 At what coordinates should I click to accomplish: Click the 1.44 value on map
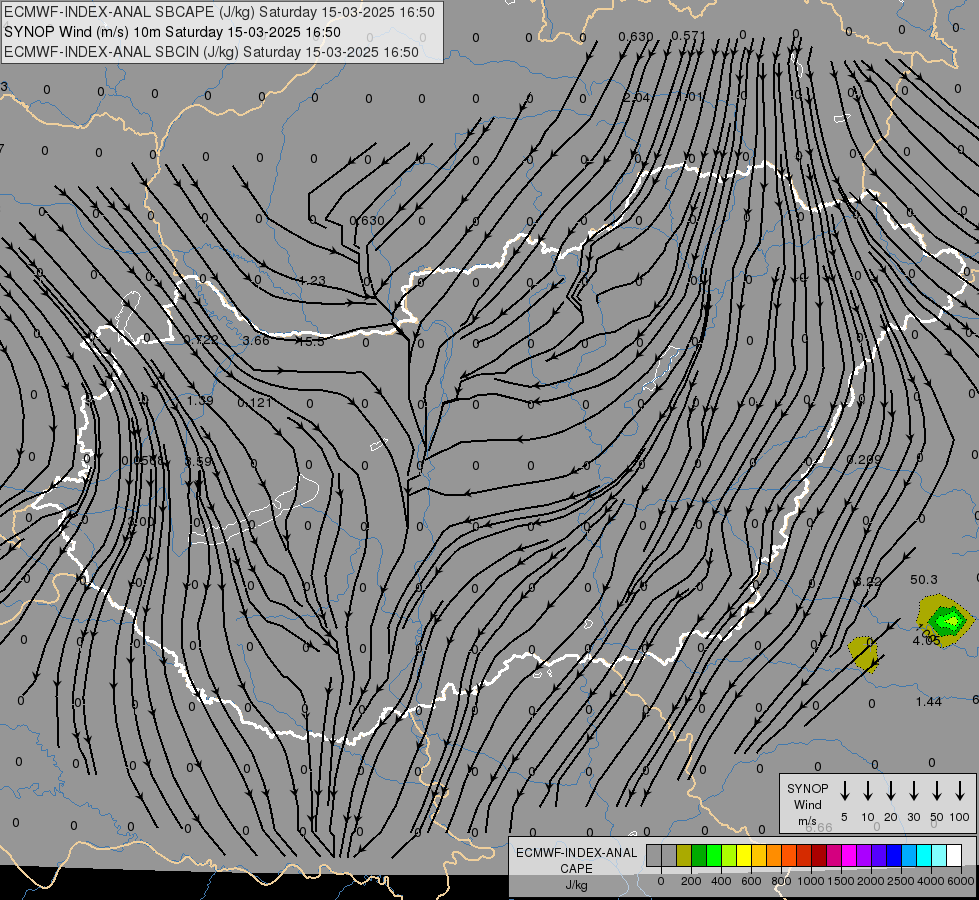pos(928,701)
